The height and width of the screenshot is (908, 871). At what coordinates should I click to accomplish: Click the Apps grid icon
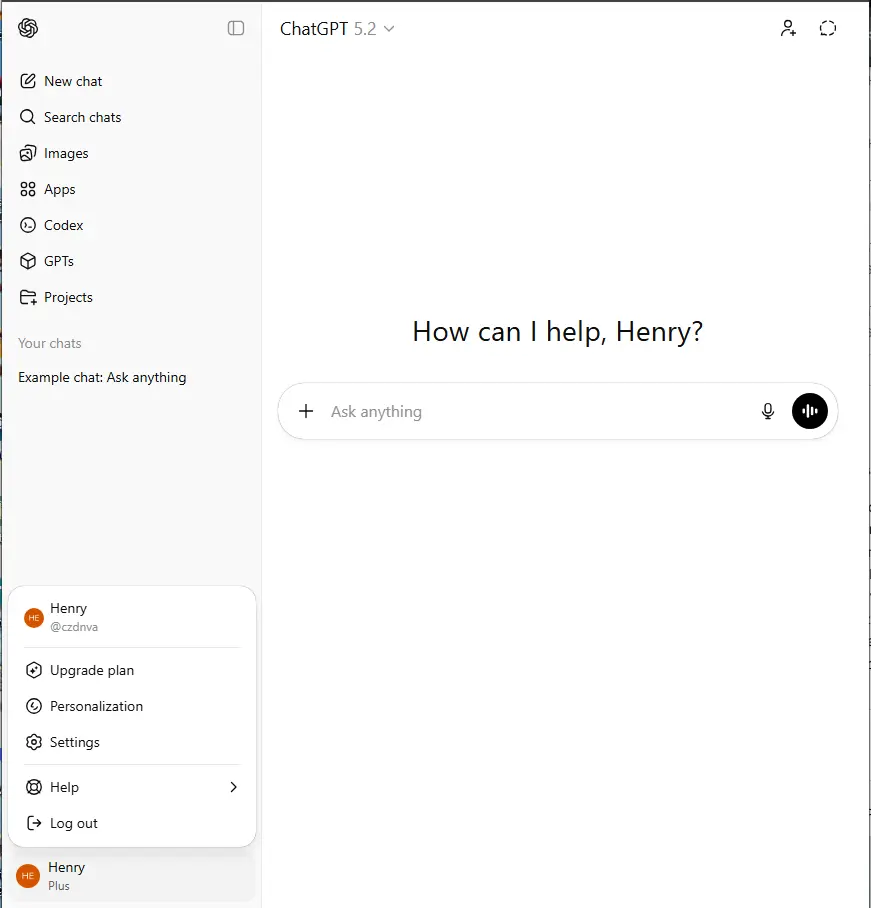pyautogui.click(x=28, y=189)
